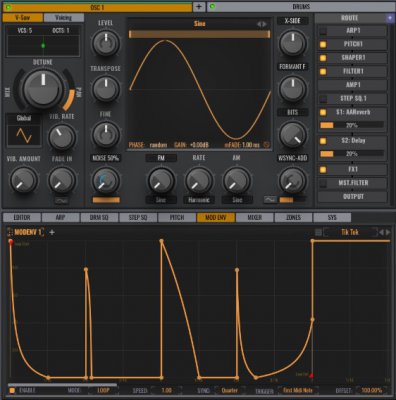Click the clock icon beside mFADE
The width and height of the screenshot is (396, 400).
pyautogui.click(x=266, y=145)
